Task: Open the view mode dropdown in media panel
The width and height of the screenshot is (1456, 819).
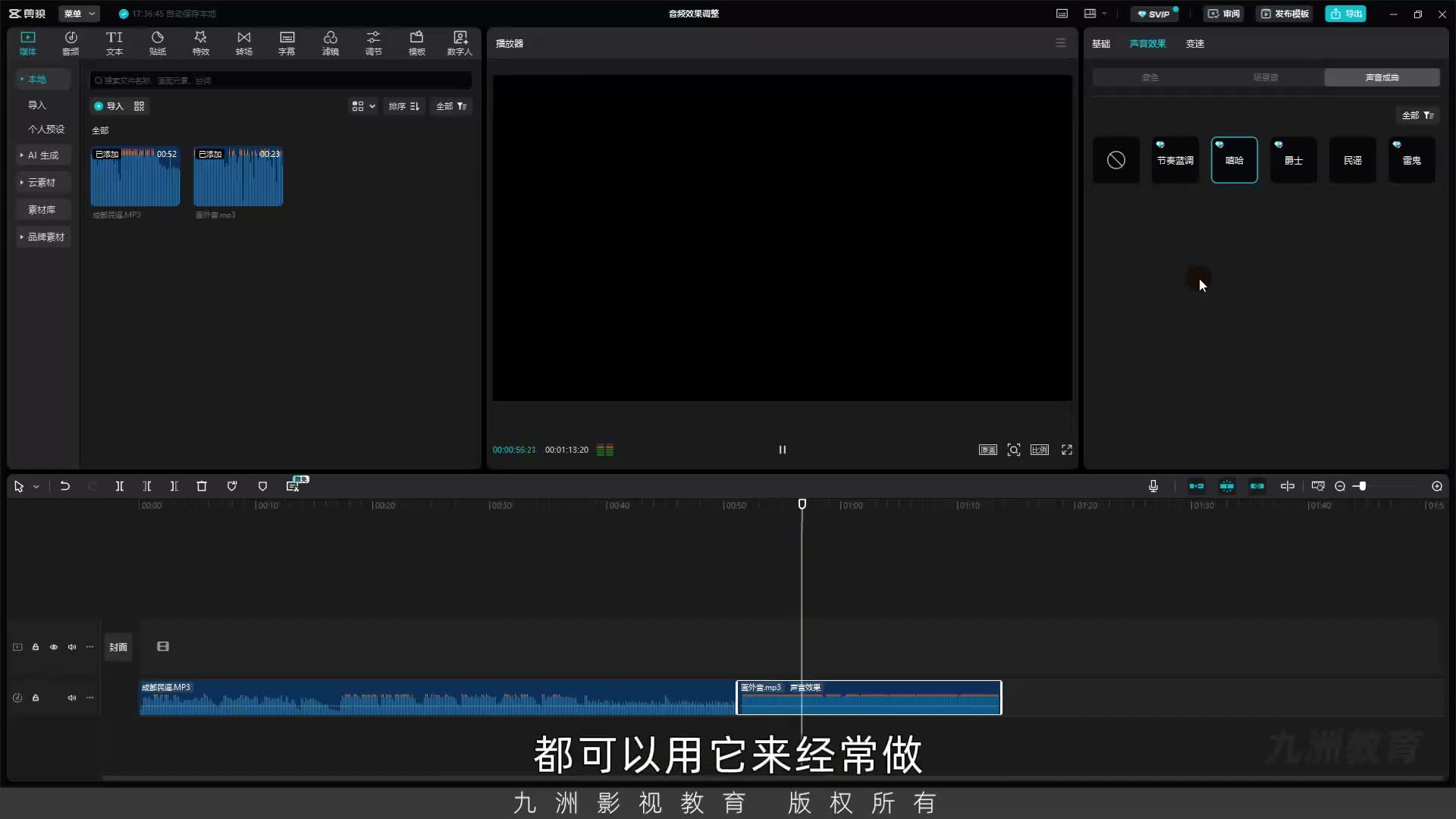Action: [x=363, y=106]
